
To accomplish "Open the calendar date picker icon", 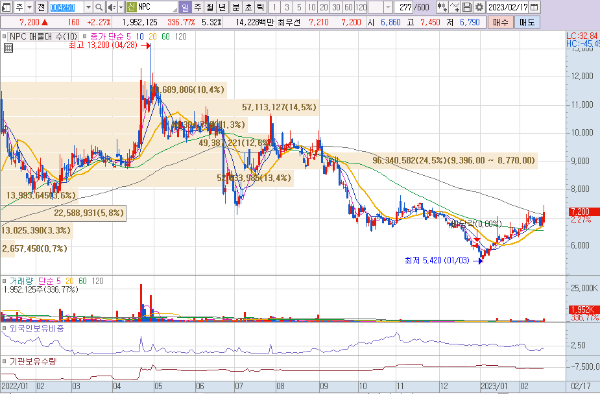I will click(x=535, y=7).
